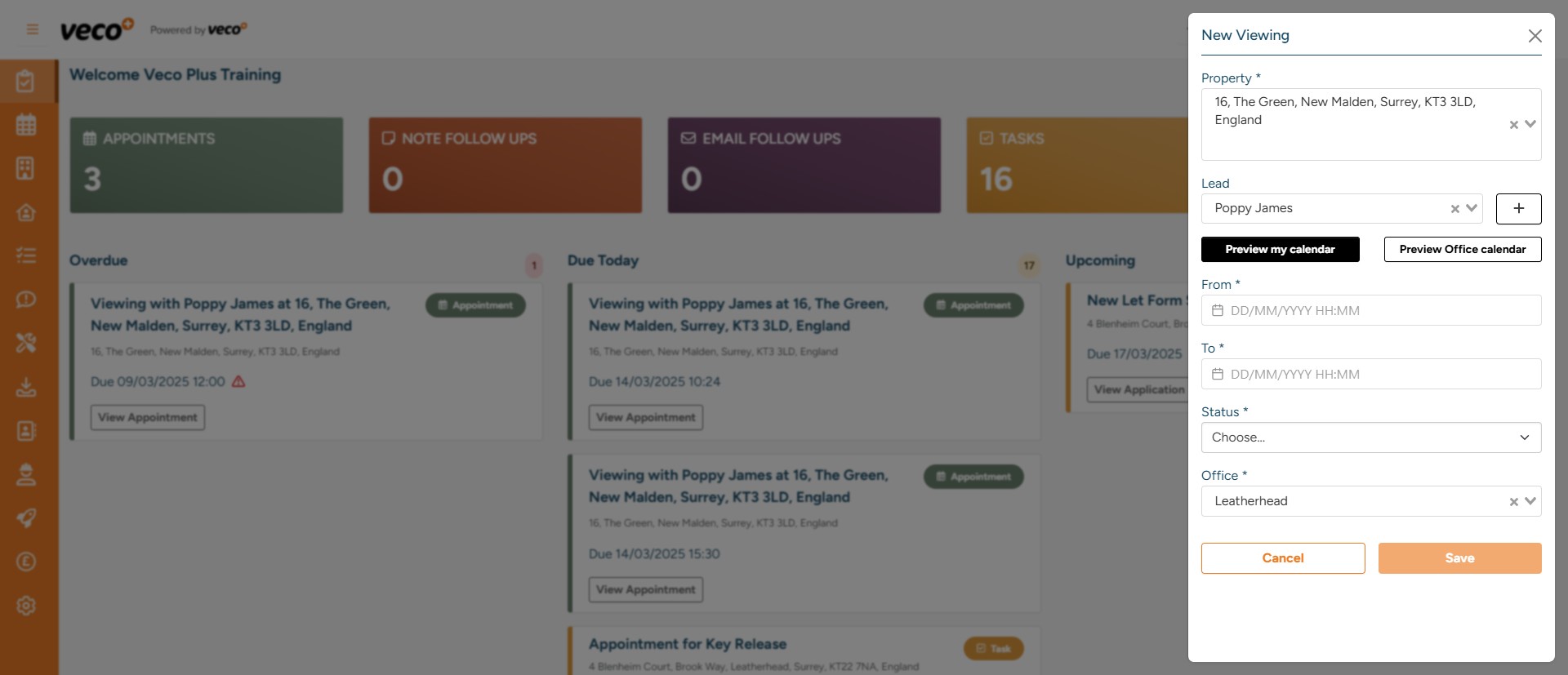Open the wrench and screwdriver sidebar icon
This screenshot has width=1568, height=675.
click(x=26, y=343)
